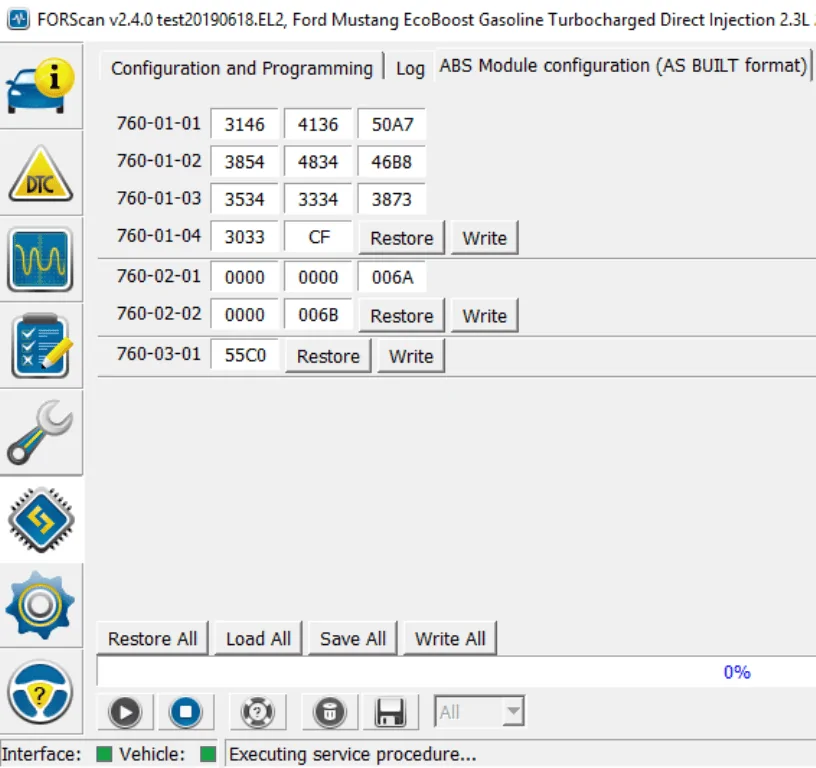
Task: Open the gear settings section
Action: tap(41, 605)
